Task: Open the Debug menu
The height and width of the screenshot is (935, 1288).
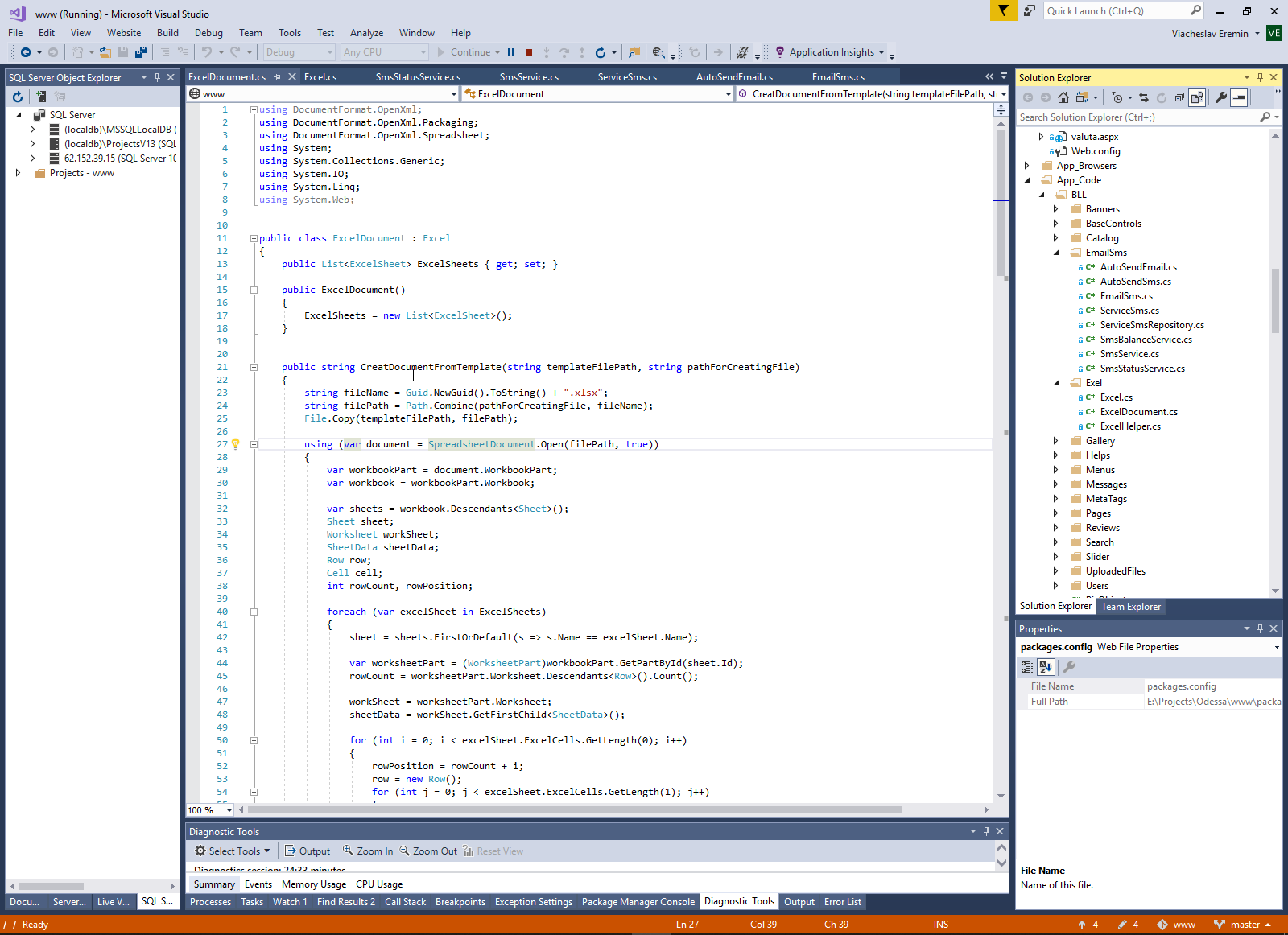Action: (x=208, y=33)
